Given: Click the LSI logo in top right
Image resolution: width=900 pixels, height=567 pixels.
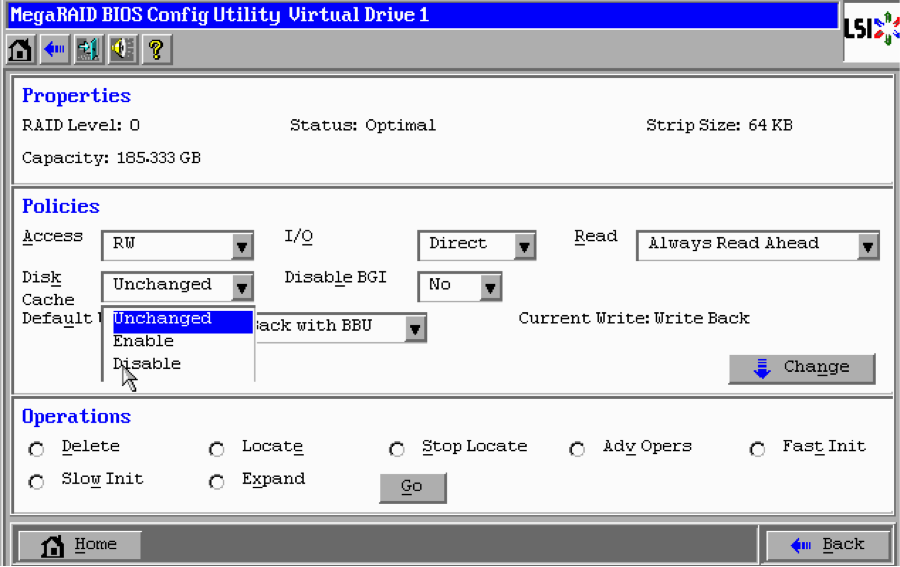Looking at the screenshot, I should click(x=871, y=29).
